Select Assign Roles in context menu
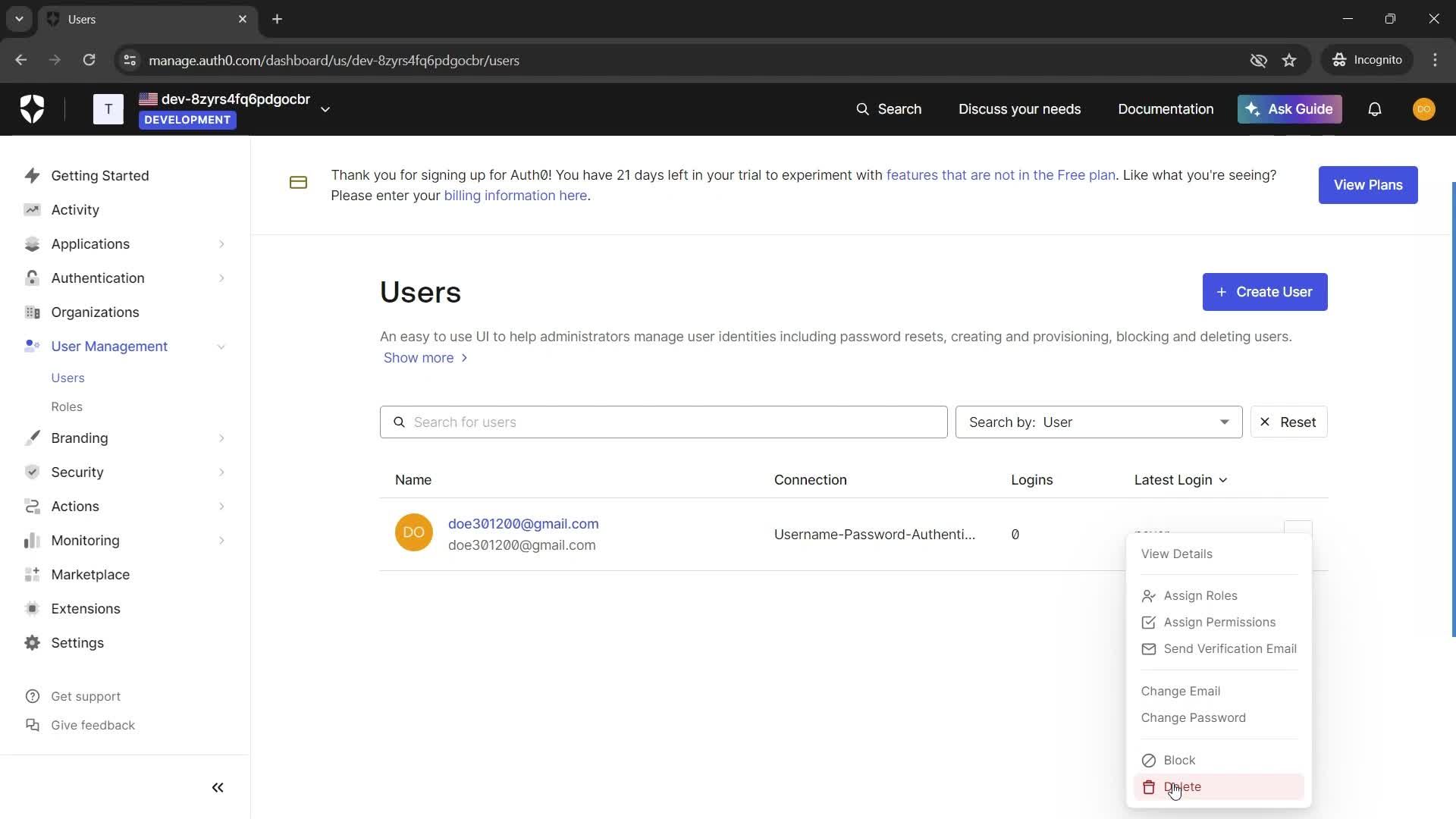Screen dimensions: 1456x819 pos(1200,596)
